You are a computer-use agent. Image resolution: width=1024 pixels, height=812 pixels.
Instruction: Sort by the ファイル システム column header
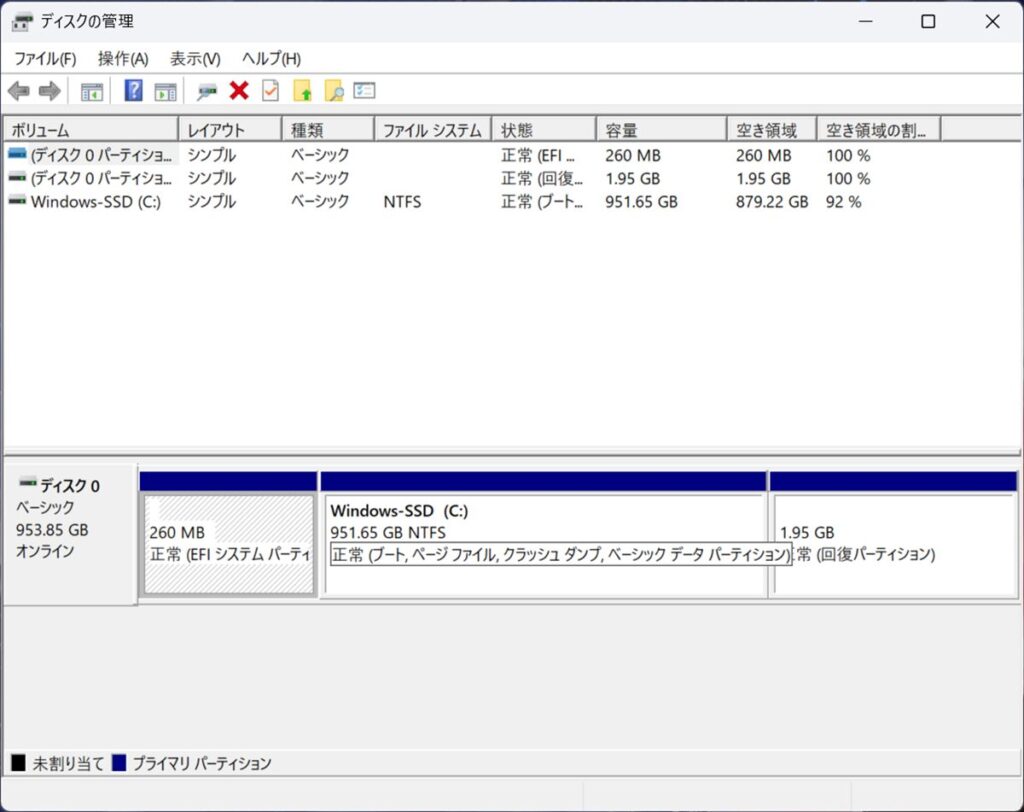coord(433,130)
